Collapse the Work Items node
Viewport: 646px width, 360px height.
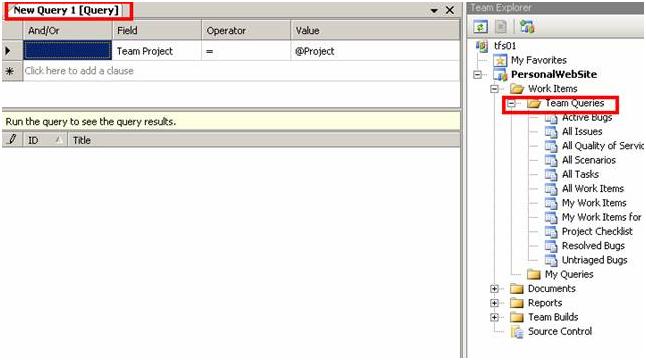[494, 89]
